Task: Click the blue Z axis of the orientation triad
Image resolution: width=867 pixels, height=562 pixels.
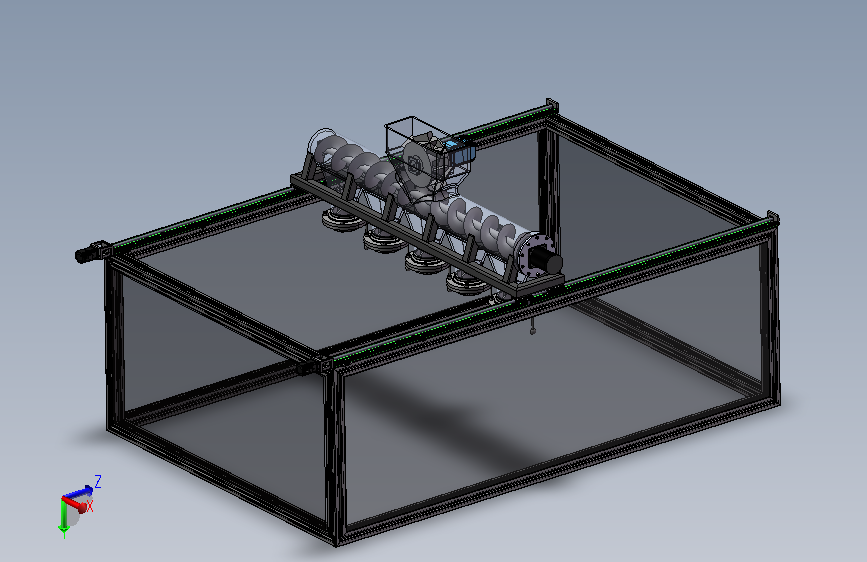Action: (79, 491)
